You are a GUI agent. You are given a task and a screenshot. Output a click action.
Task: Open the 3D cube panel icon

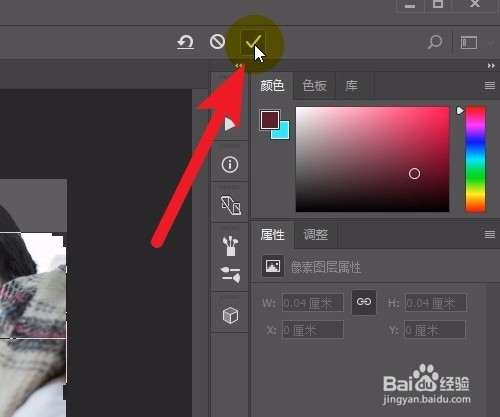[230, 315]
